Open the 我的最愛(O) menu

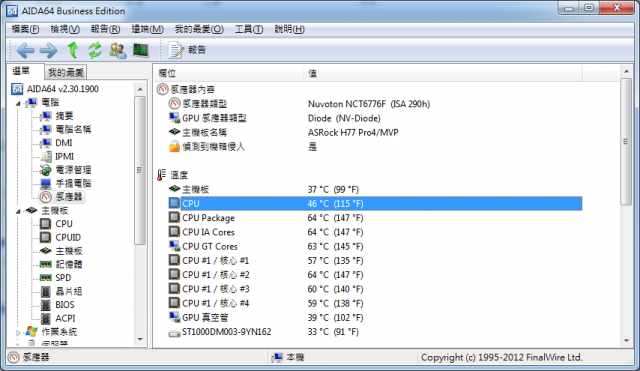[199, 29]
